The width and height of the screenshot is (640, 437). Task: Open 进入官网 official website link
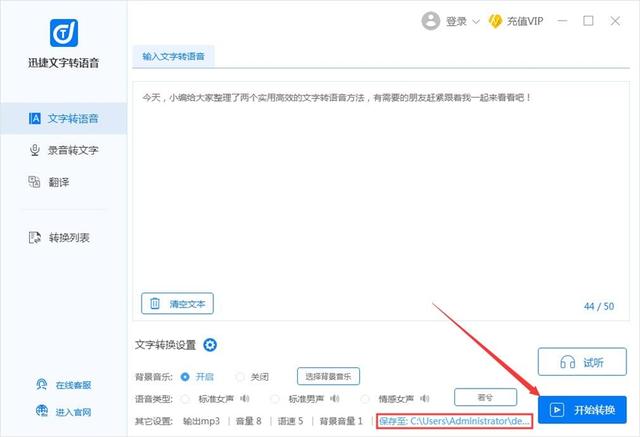73,412
